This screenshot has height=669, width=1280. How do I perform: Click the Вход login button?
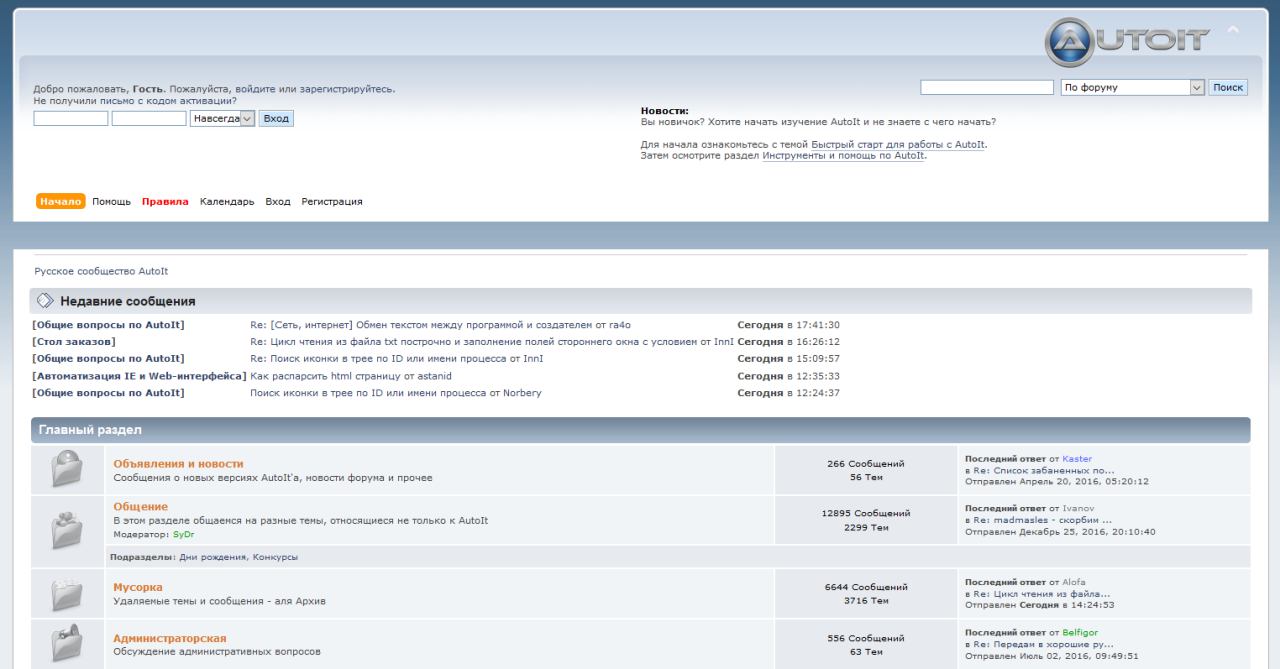[x=276, y=118]
